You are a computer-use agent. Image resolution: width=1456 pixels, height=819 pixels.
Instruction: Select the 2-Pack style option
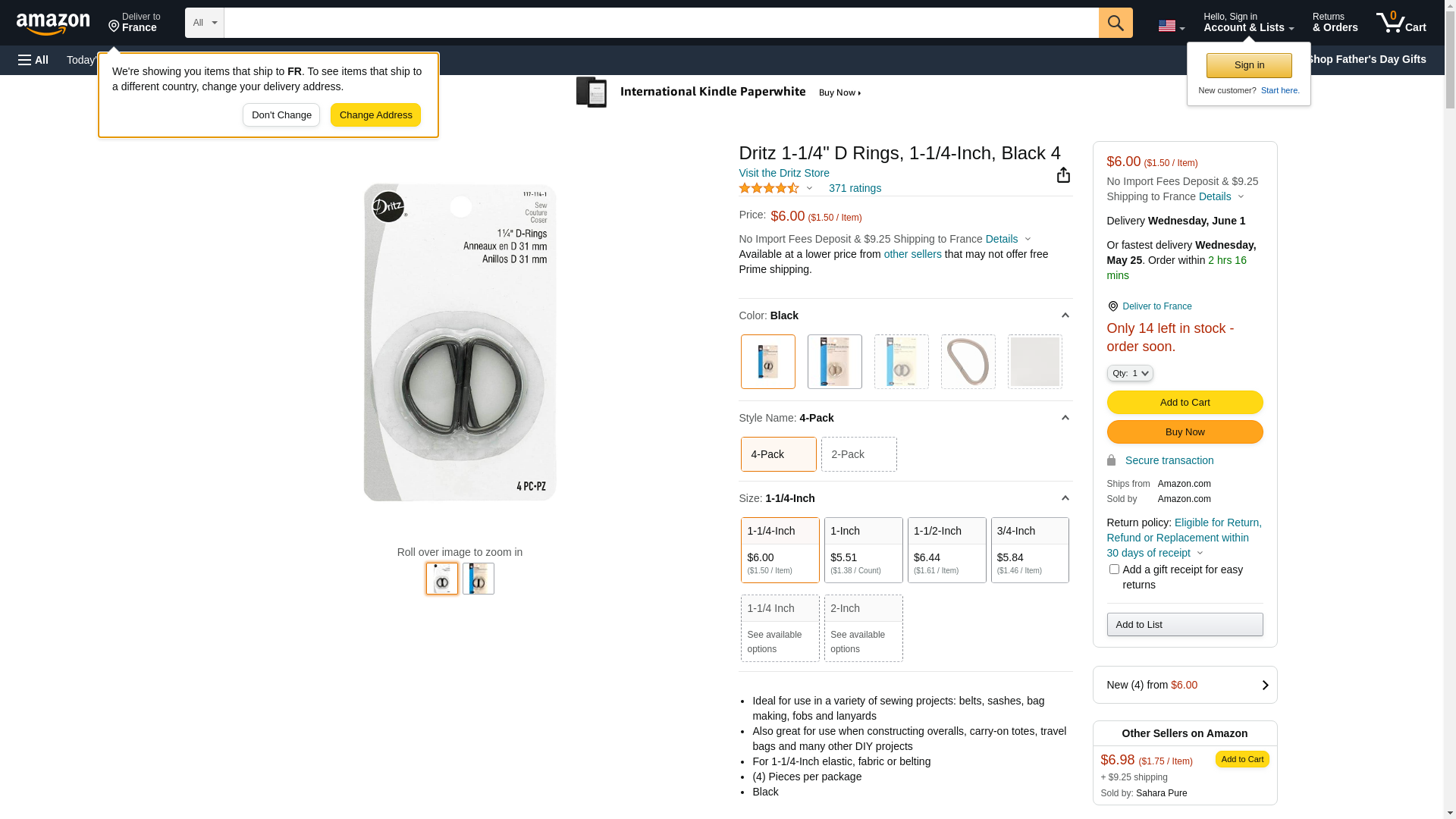(x=858, y=454)
